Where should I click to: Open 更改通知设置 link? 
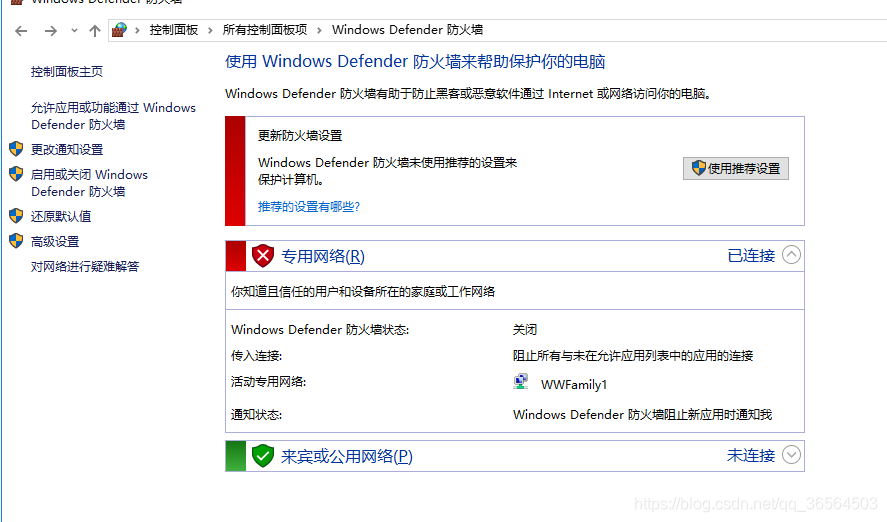(x=67, y=149)
